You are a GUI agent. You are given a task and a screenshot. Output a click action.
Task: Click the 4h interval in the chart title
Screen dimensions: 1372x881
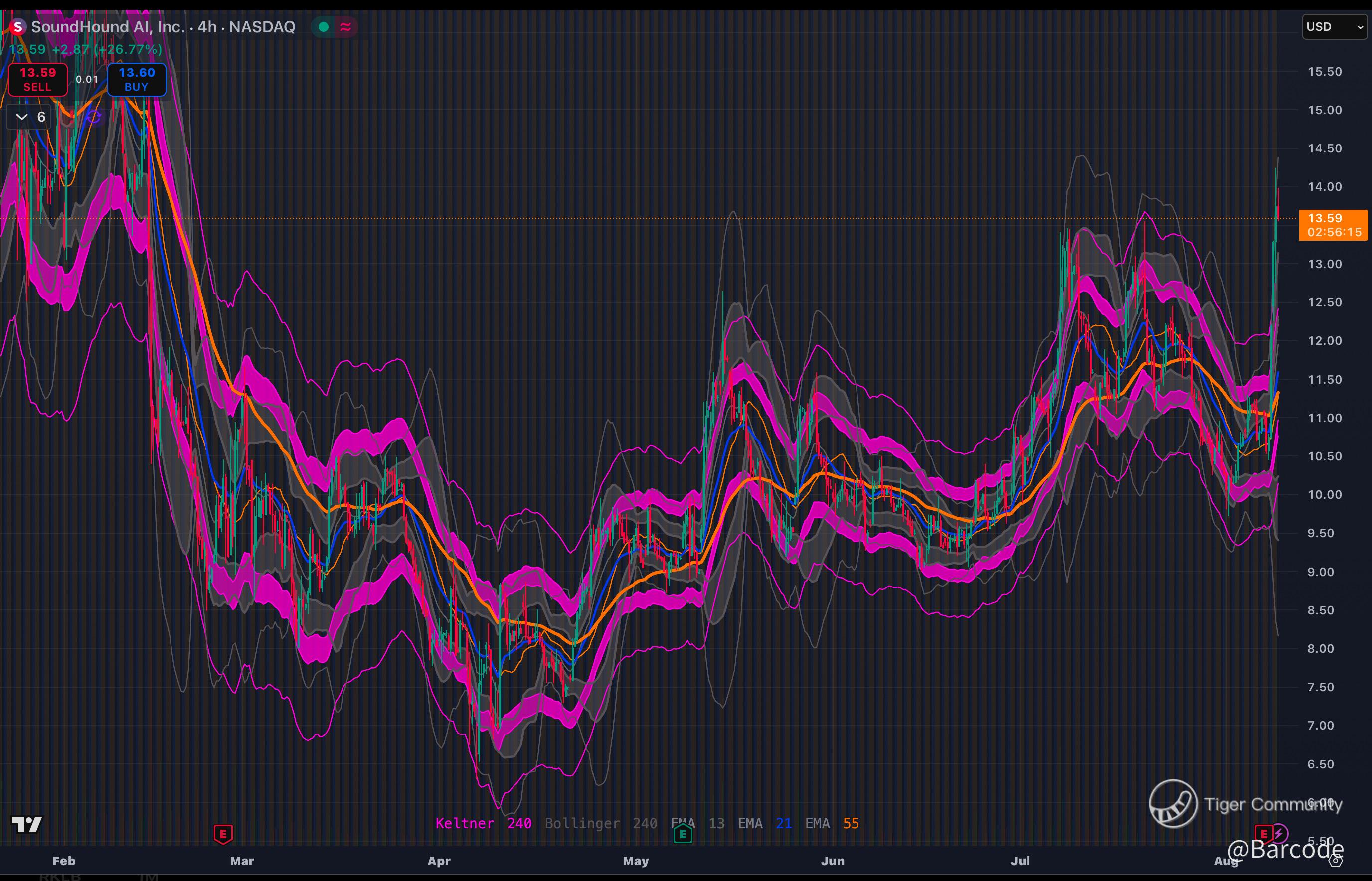206,27
